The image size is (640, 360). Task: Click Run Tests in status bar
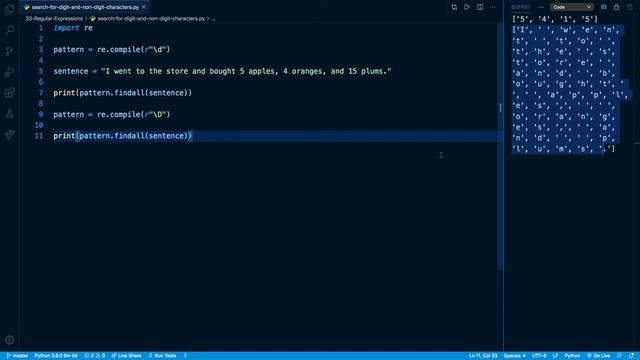(x=162, y=356)
